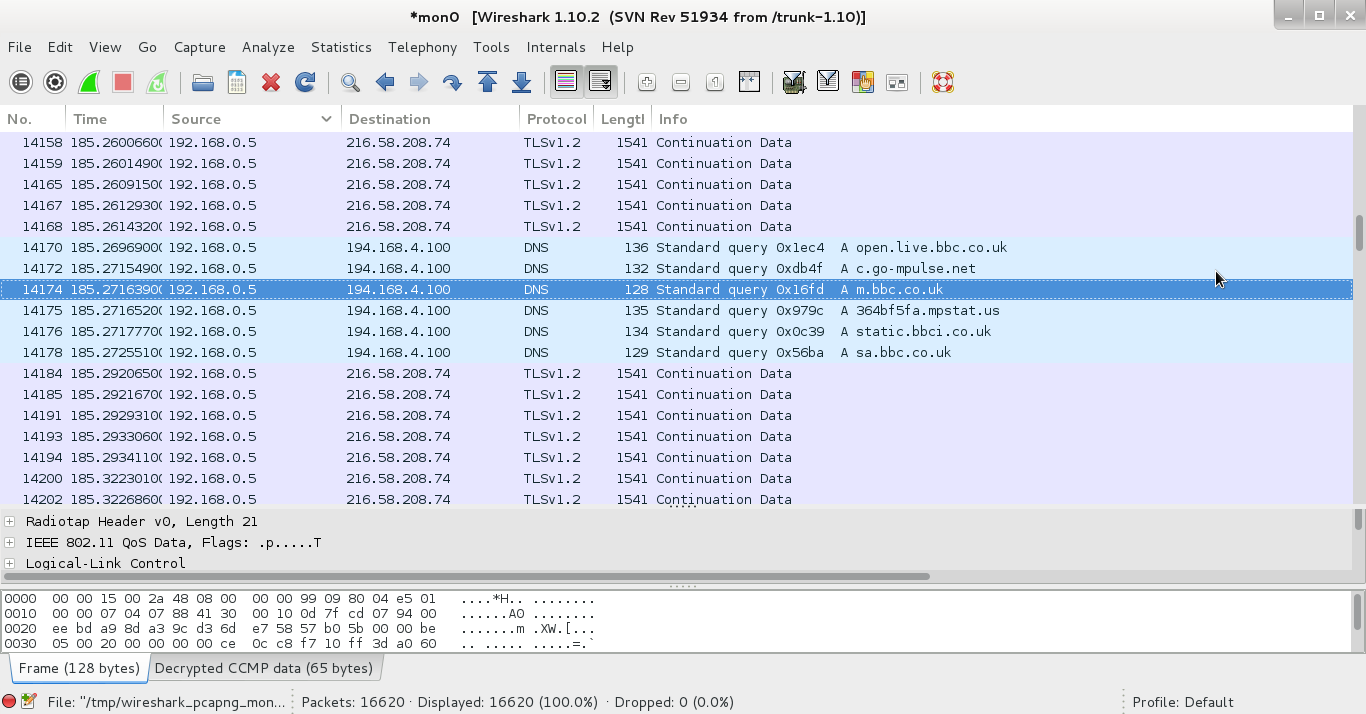
Task: Jump to the first packet
Action: click(x=487, y=82)
